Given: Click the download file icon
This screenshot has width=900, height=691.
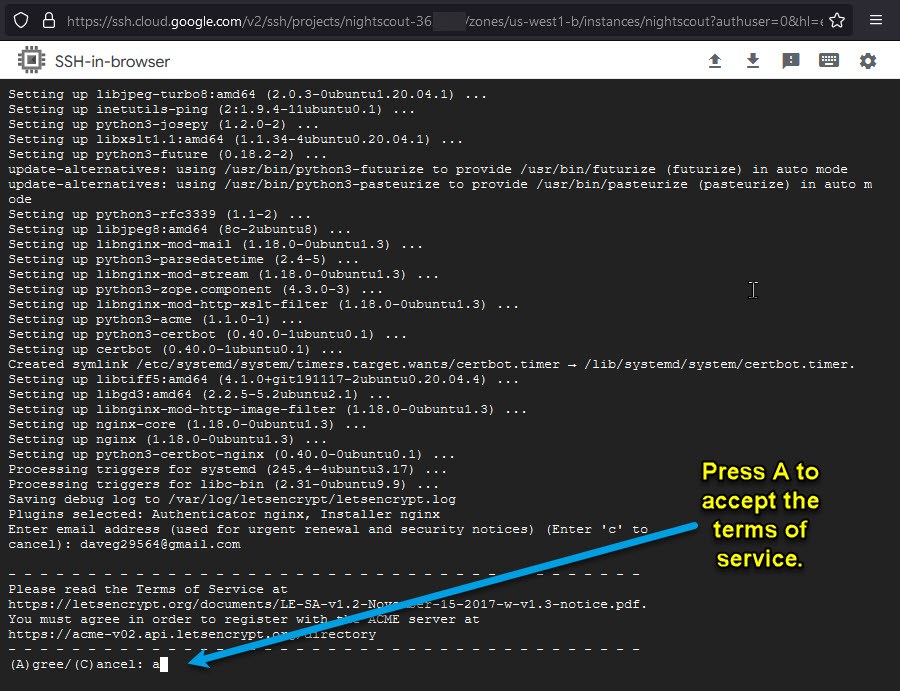Looking at the screenshot, I should click(753, 61).
